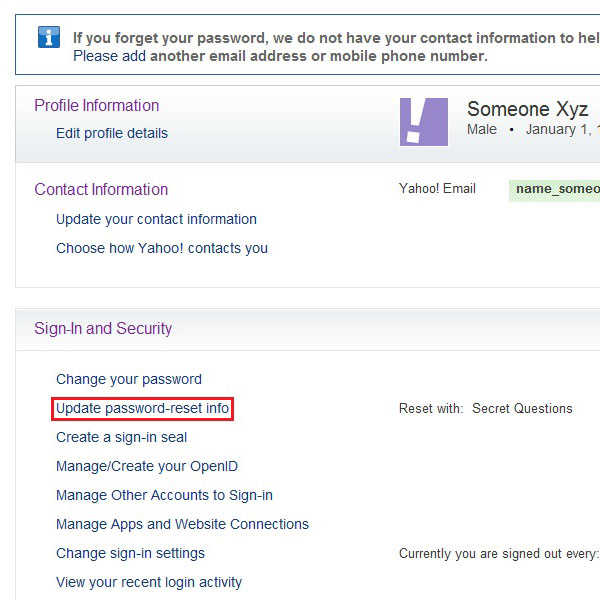The width and height of the screenshot is (600, 600).
Task: Click the Someone Xyz profile name
Action: pos(527,109)
